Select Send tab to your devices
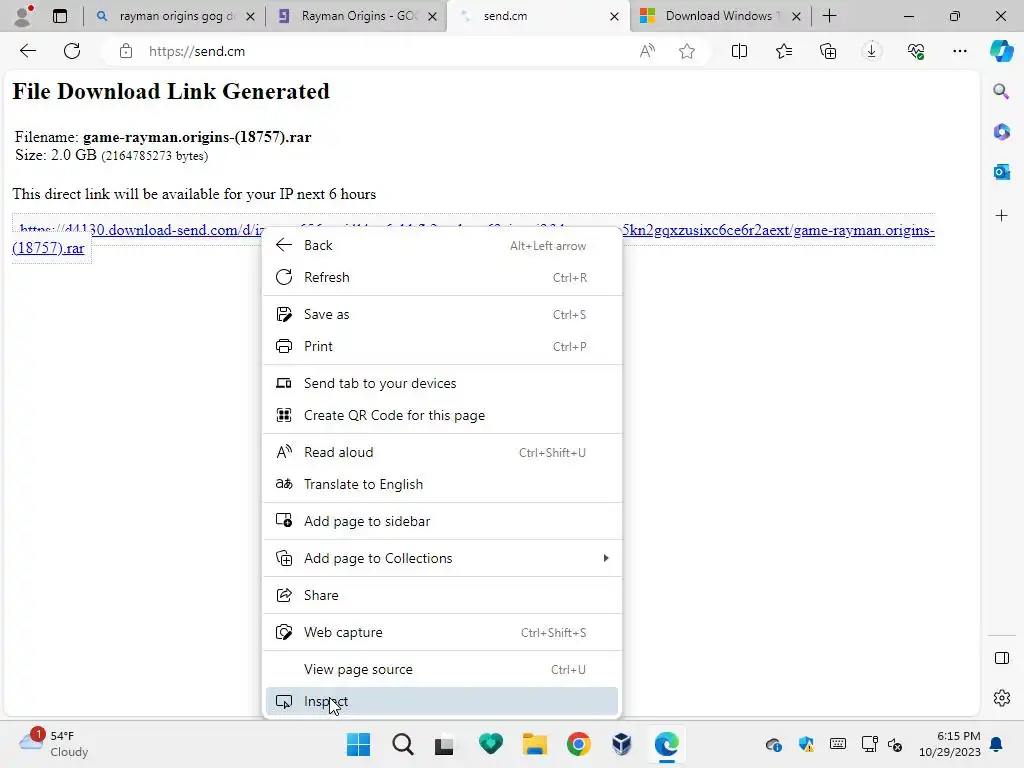1024x768 pixels. 442,383
